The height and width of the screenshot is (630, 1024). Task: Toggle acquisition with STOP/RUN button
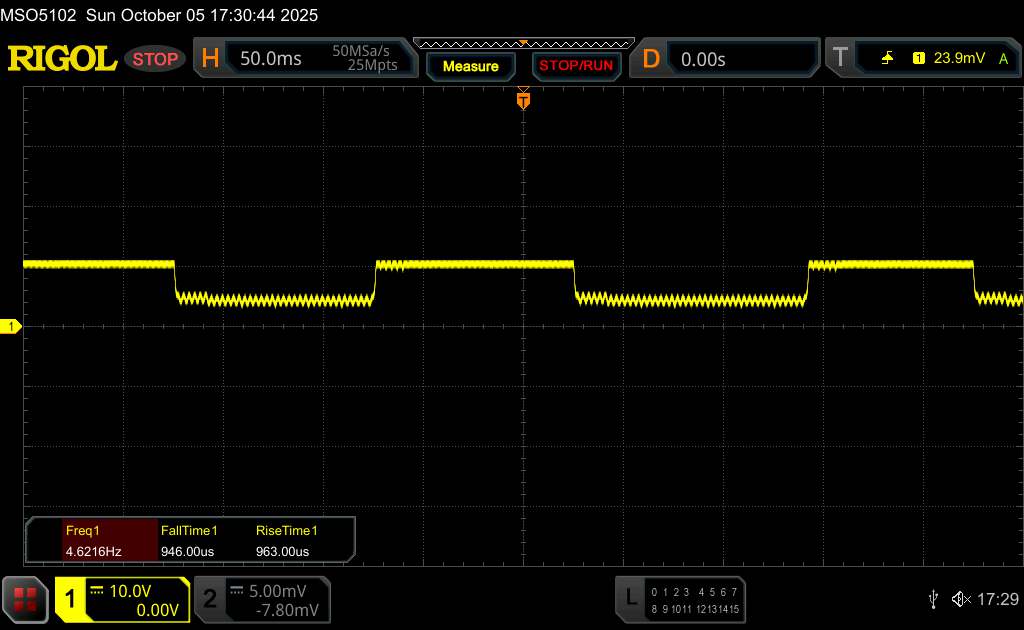[575, 66]
